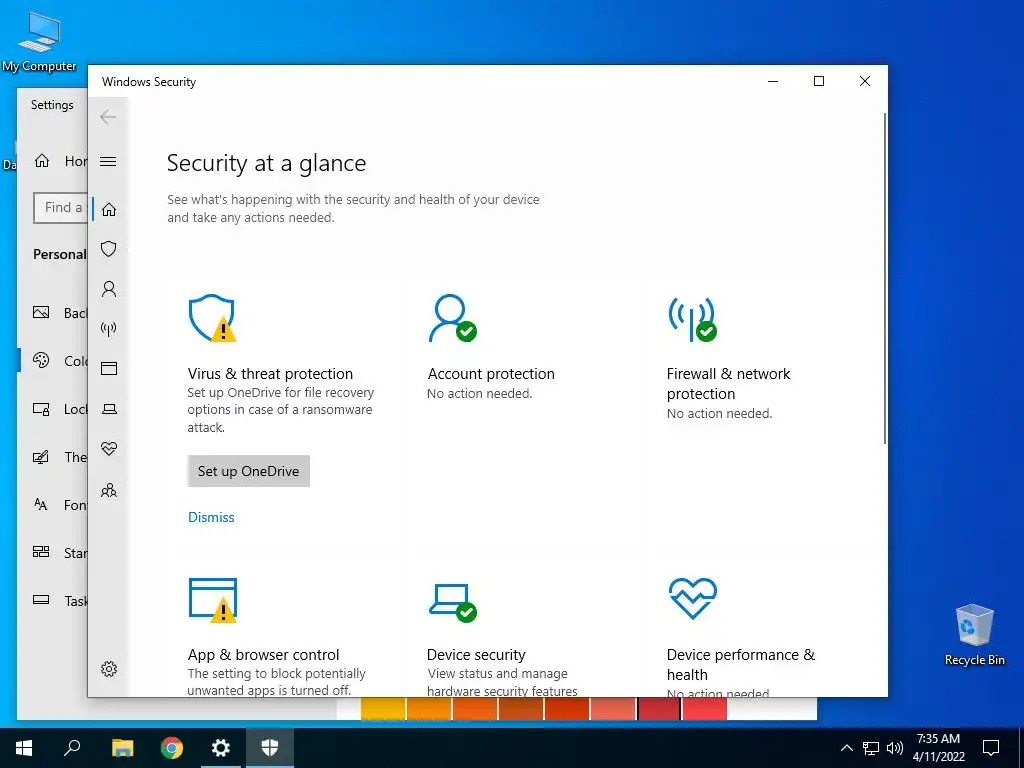The height and width of the screenshot is (768, 1024).
Task: Click the Firewall & network protection tile icon
Action: pos(692,319)
